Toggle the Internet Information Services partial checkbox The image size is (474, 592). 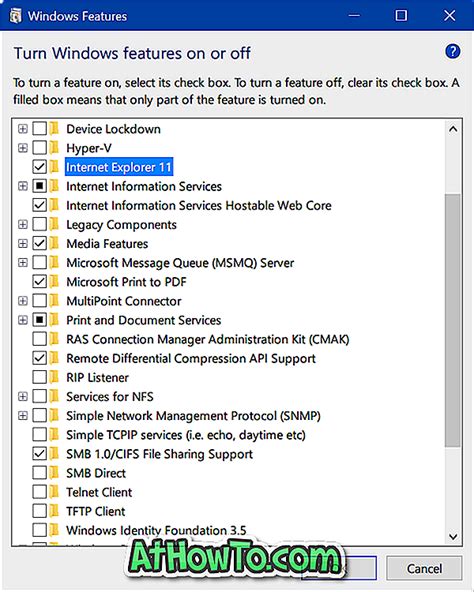[x=40, y=186]
